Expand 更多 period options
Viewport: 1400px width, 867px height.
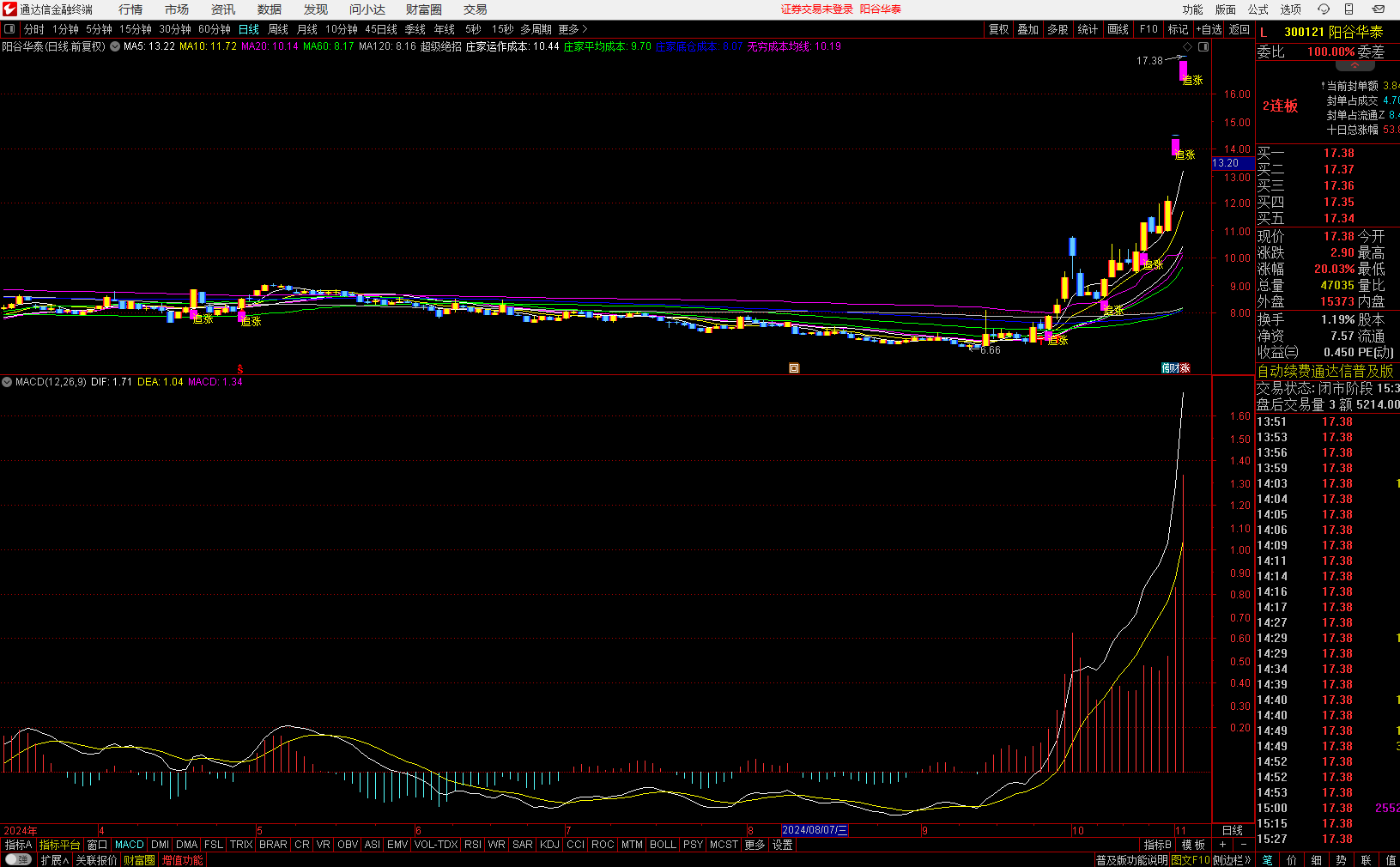[x=573, y=29]
